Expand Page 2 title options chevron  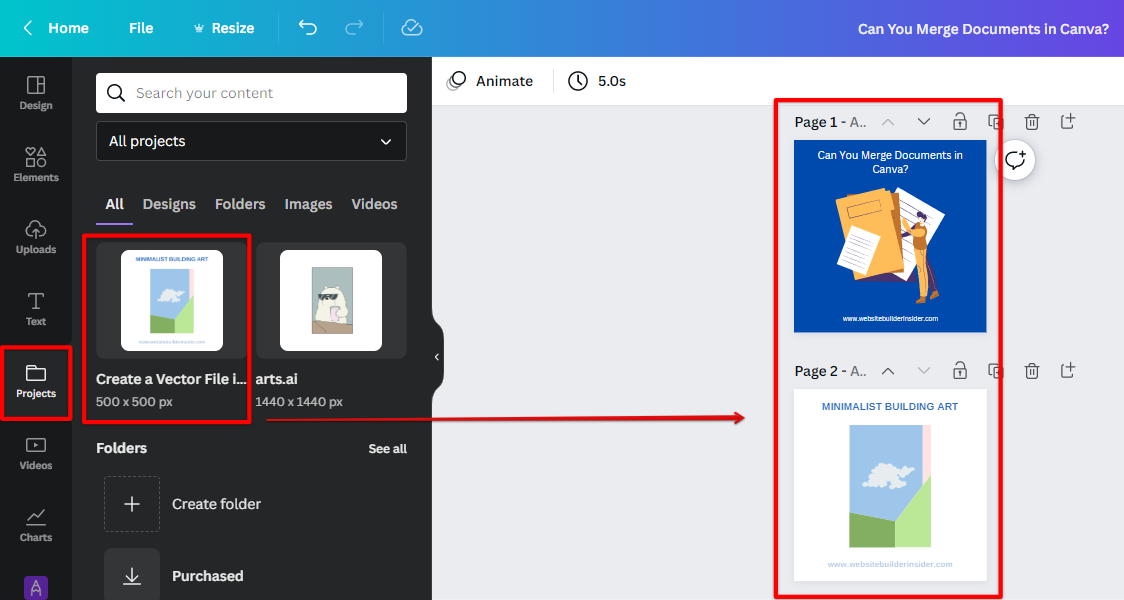(924, 370)
